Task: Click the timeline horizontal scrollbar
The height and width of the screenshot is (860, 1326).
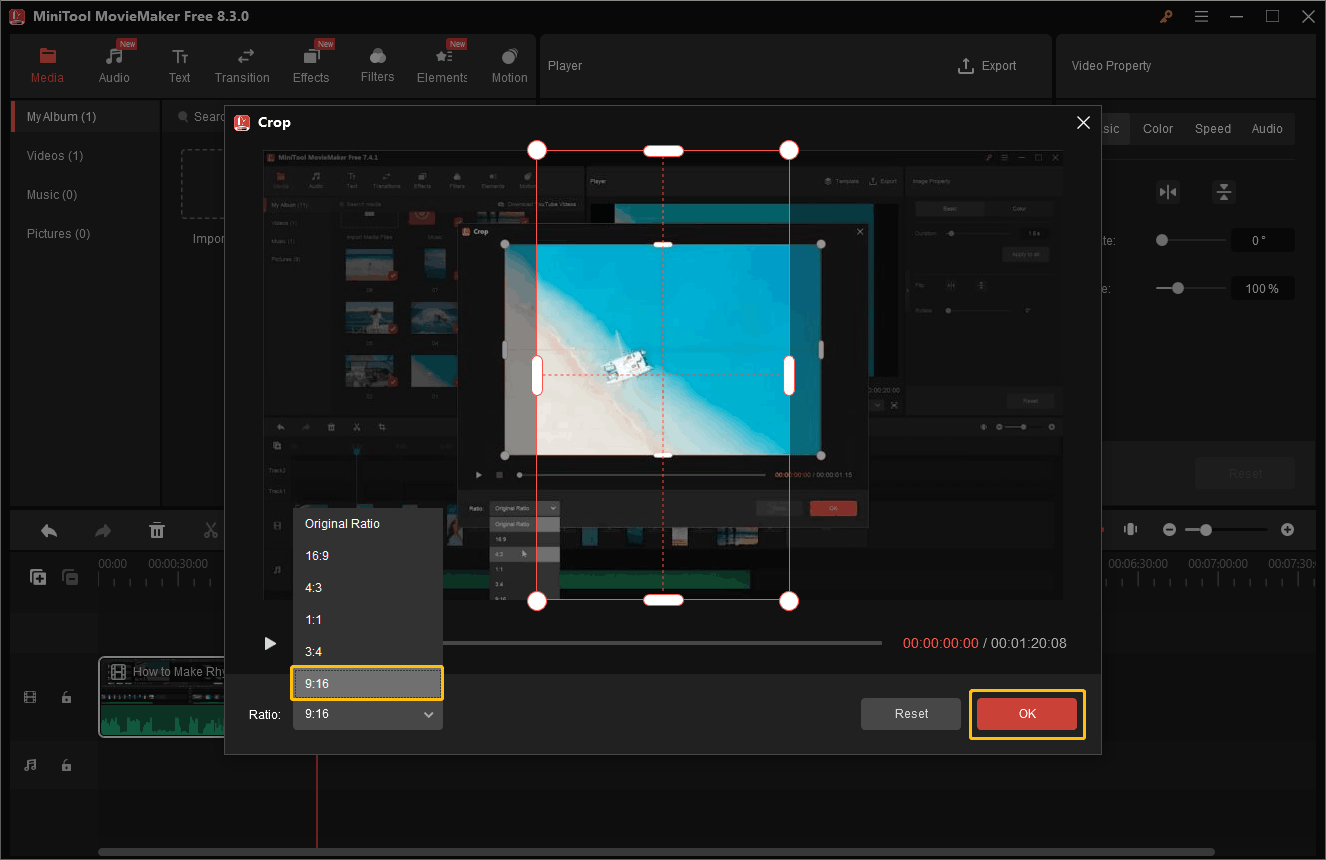Action: (x=656, y=852)
